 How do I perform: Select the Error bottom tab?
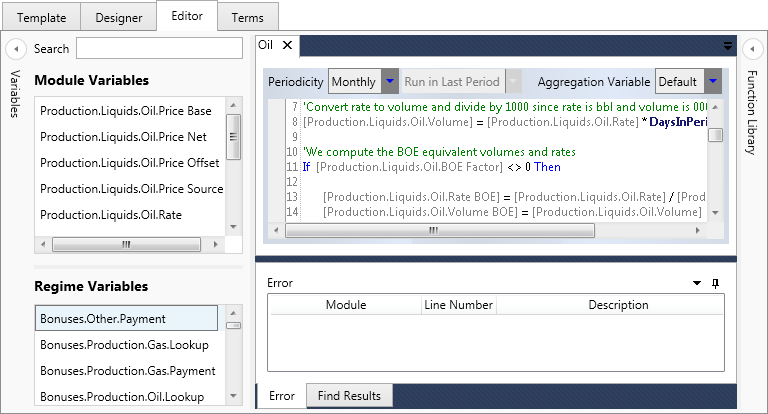282,396
